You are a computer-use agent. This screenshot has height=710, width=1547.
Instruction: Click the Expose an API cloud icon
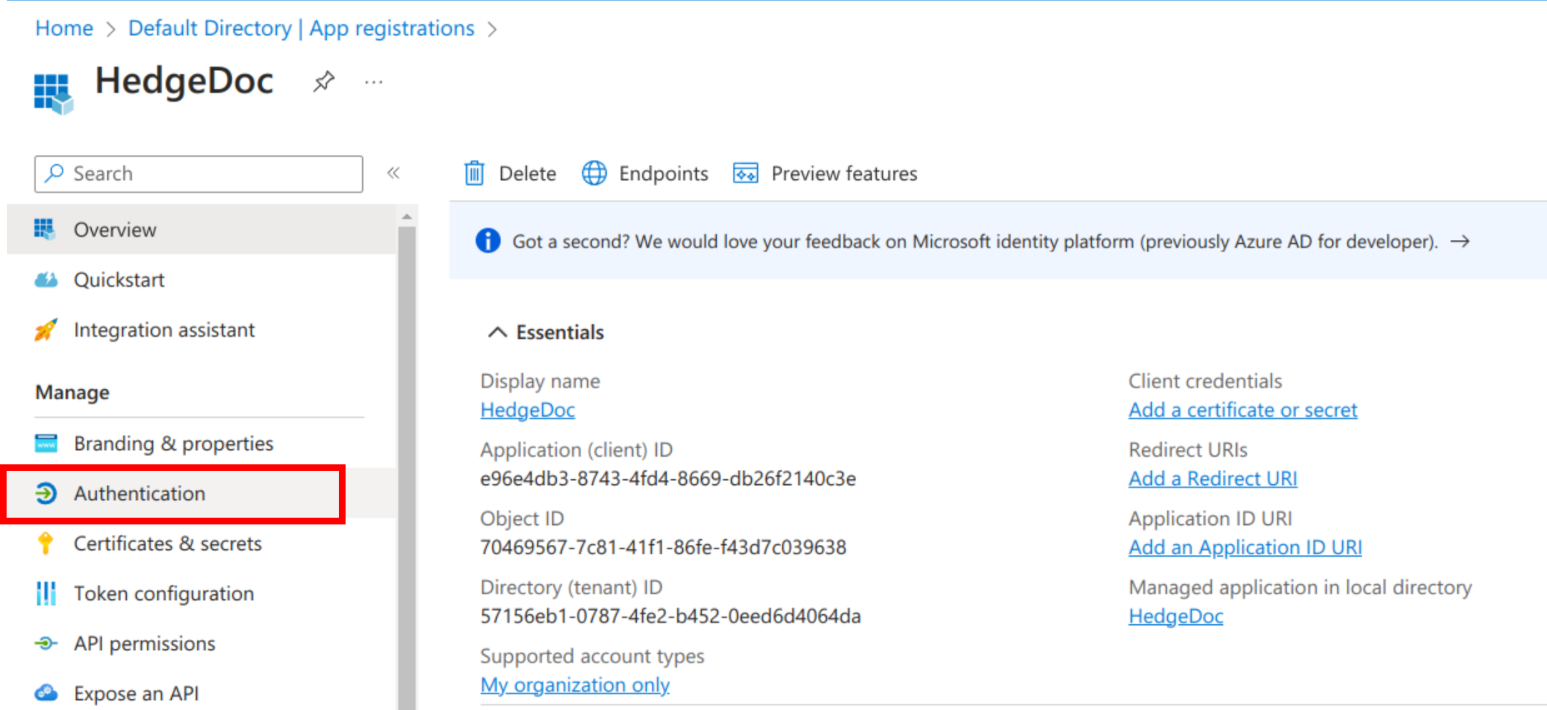coord(47,692)
